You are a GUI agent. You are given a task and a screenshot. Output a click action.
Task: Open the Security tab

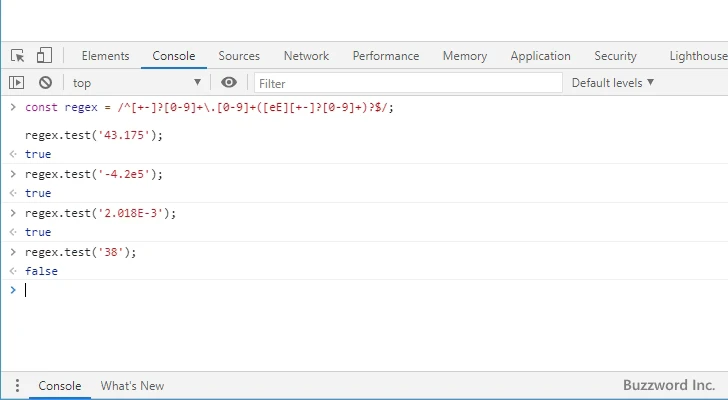coord(615,56)
